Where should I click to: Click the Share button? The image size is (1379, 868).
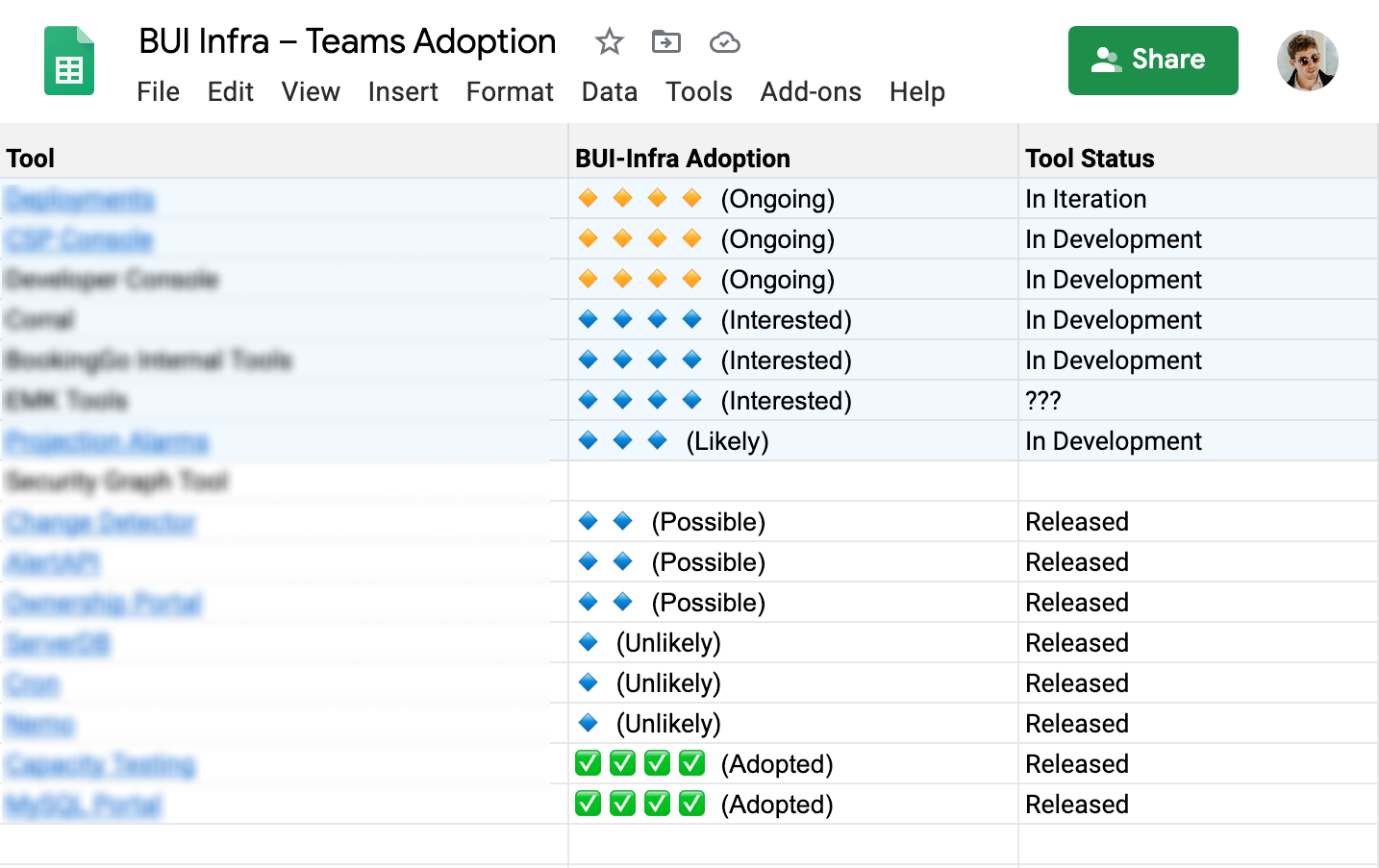tap(1152, 61)
